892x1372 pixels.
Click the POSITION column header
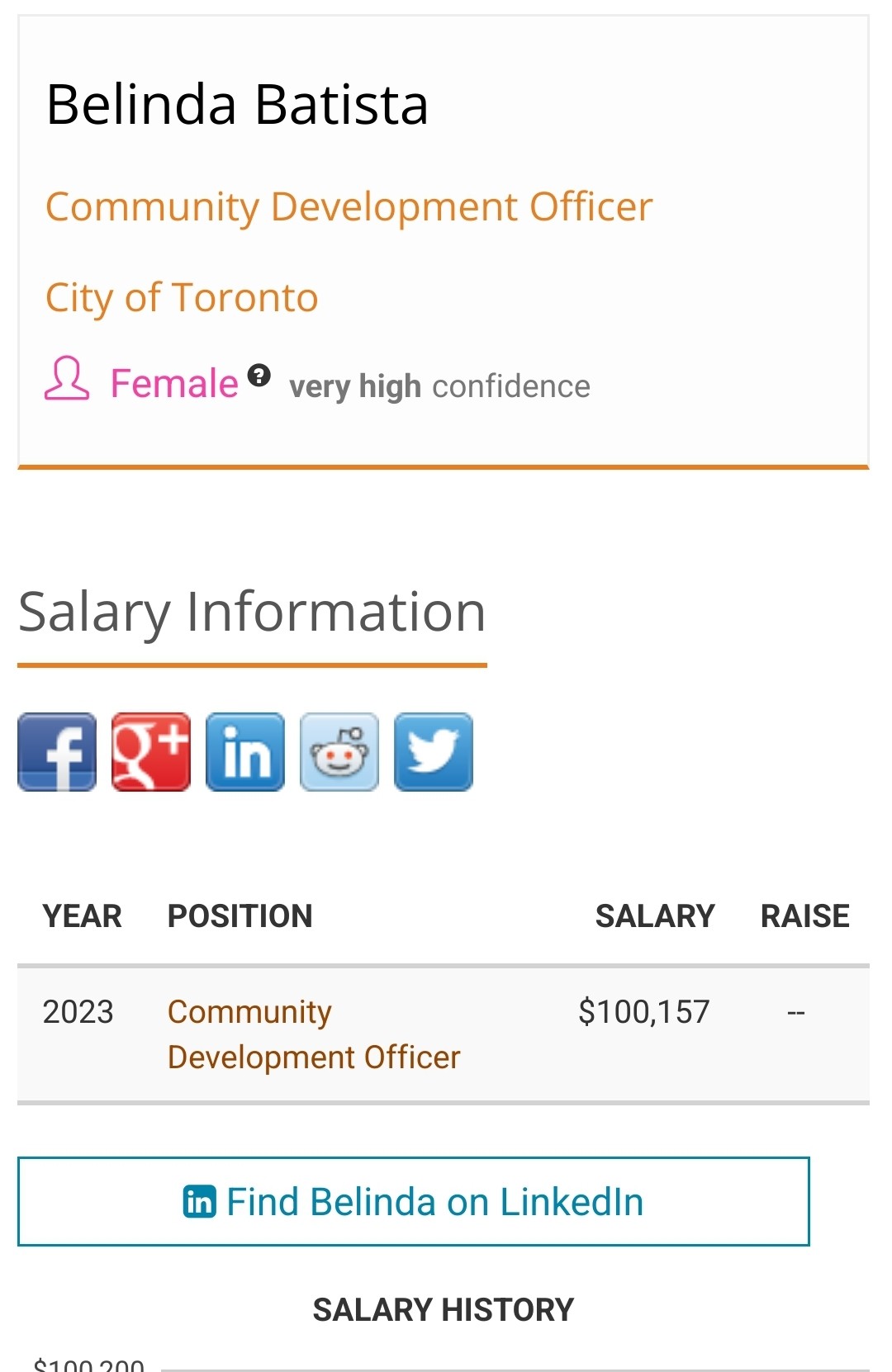point(240,916)
